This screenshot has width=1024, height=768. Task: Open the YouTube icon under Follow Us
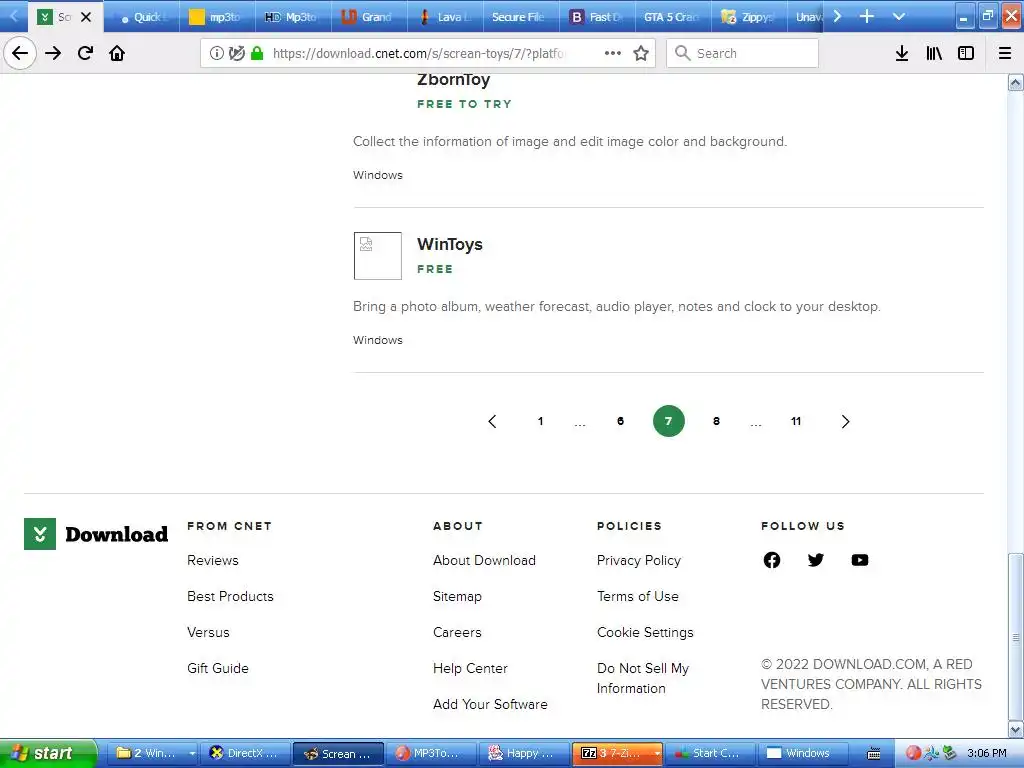pos(860,560)
